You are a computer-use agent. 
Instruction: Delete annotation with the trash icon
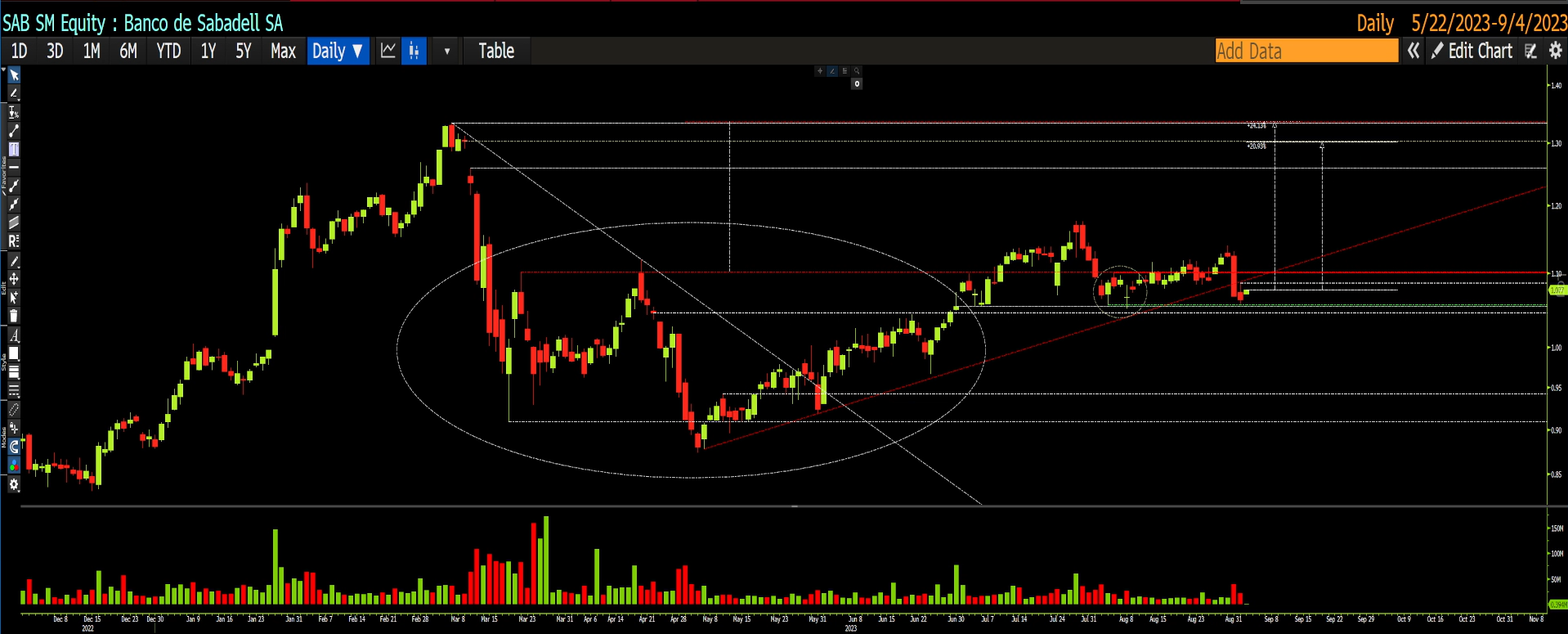[14, 316]
